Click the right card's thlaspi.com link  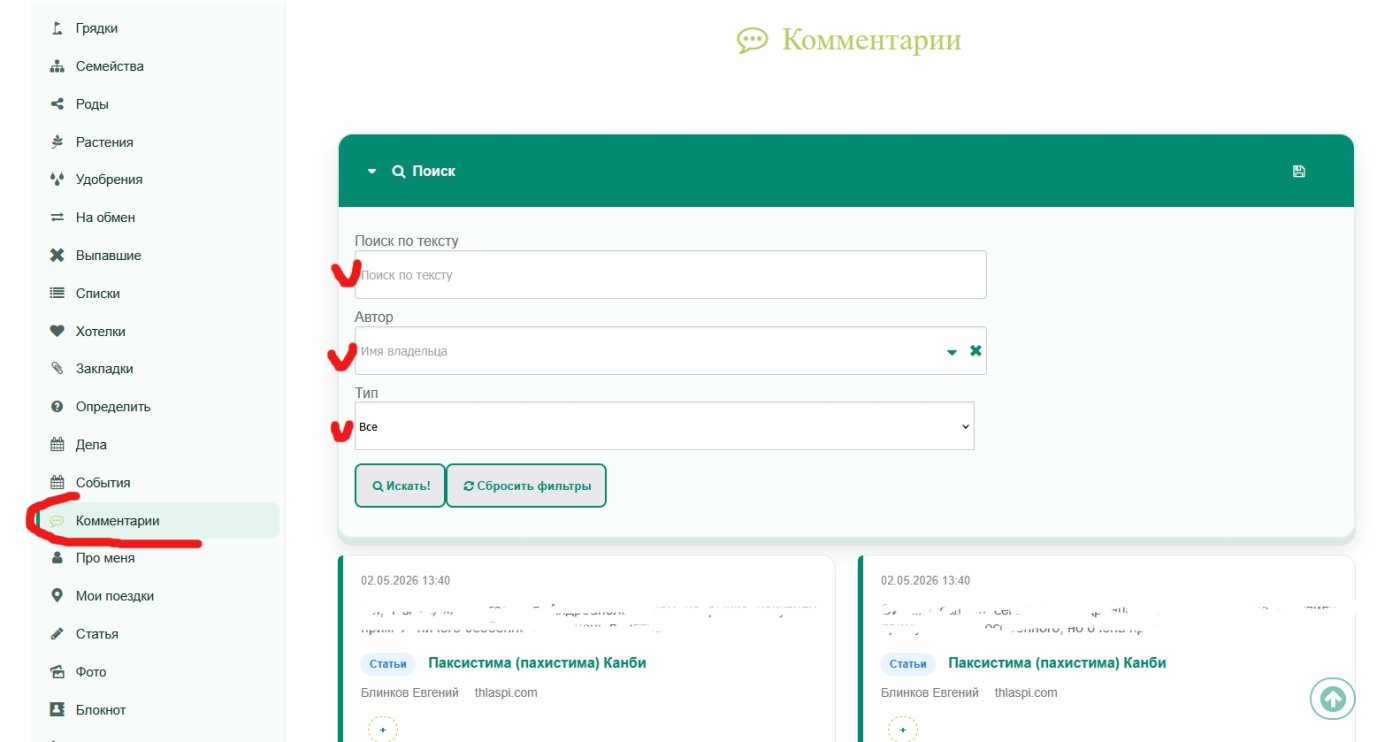click(1026, 693)
